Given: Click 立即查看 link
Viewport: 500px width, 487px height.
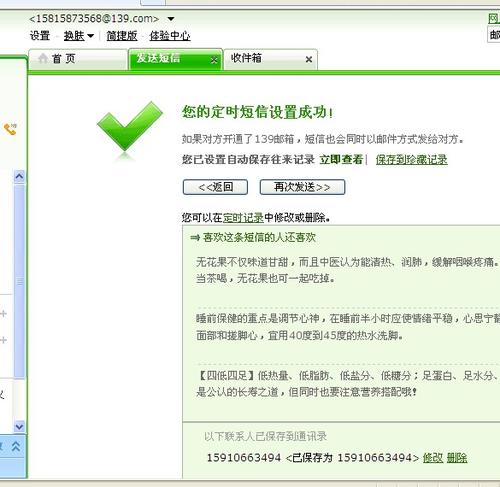Looking at the screenshot, I should 341,159.
